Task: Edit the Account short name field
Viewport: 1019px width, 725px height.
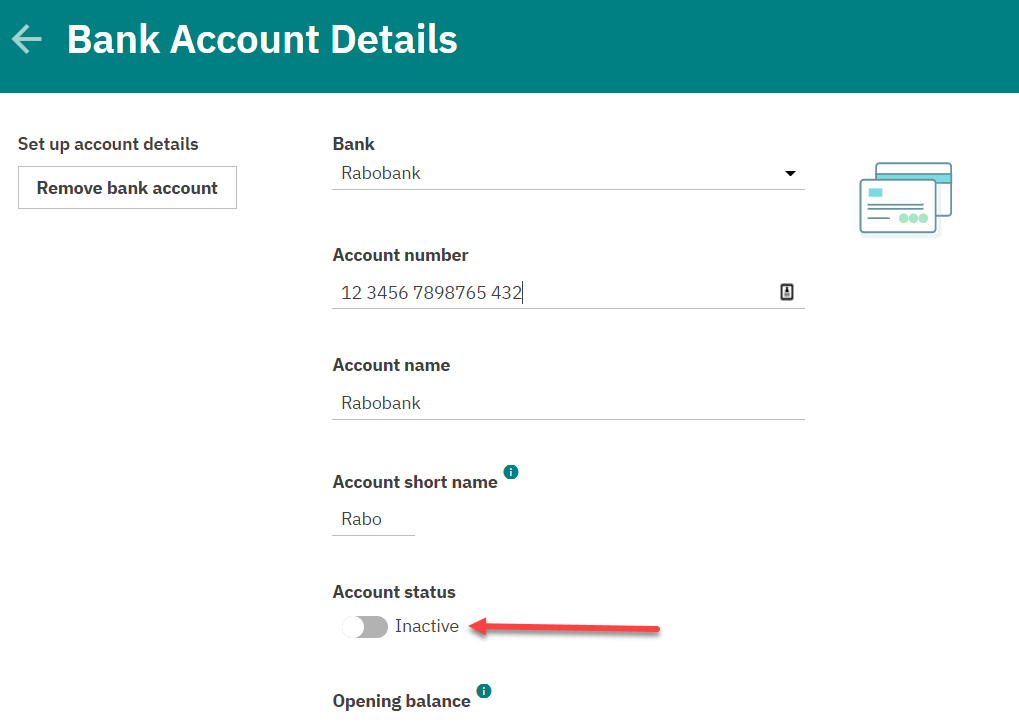Action: pyautogui.click(x=373, y=520)
